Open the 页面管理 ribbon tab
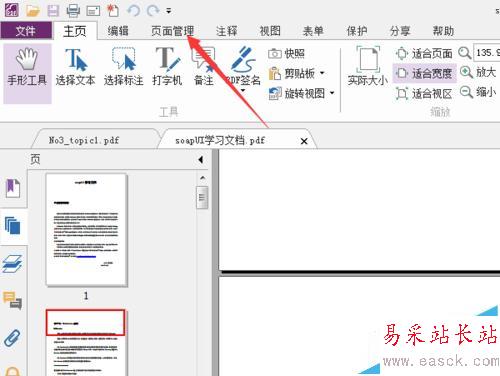500x376 pixels. (x=172, y=31)
